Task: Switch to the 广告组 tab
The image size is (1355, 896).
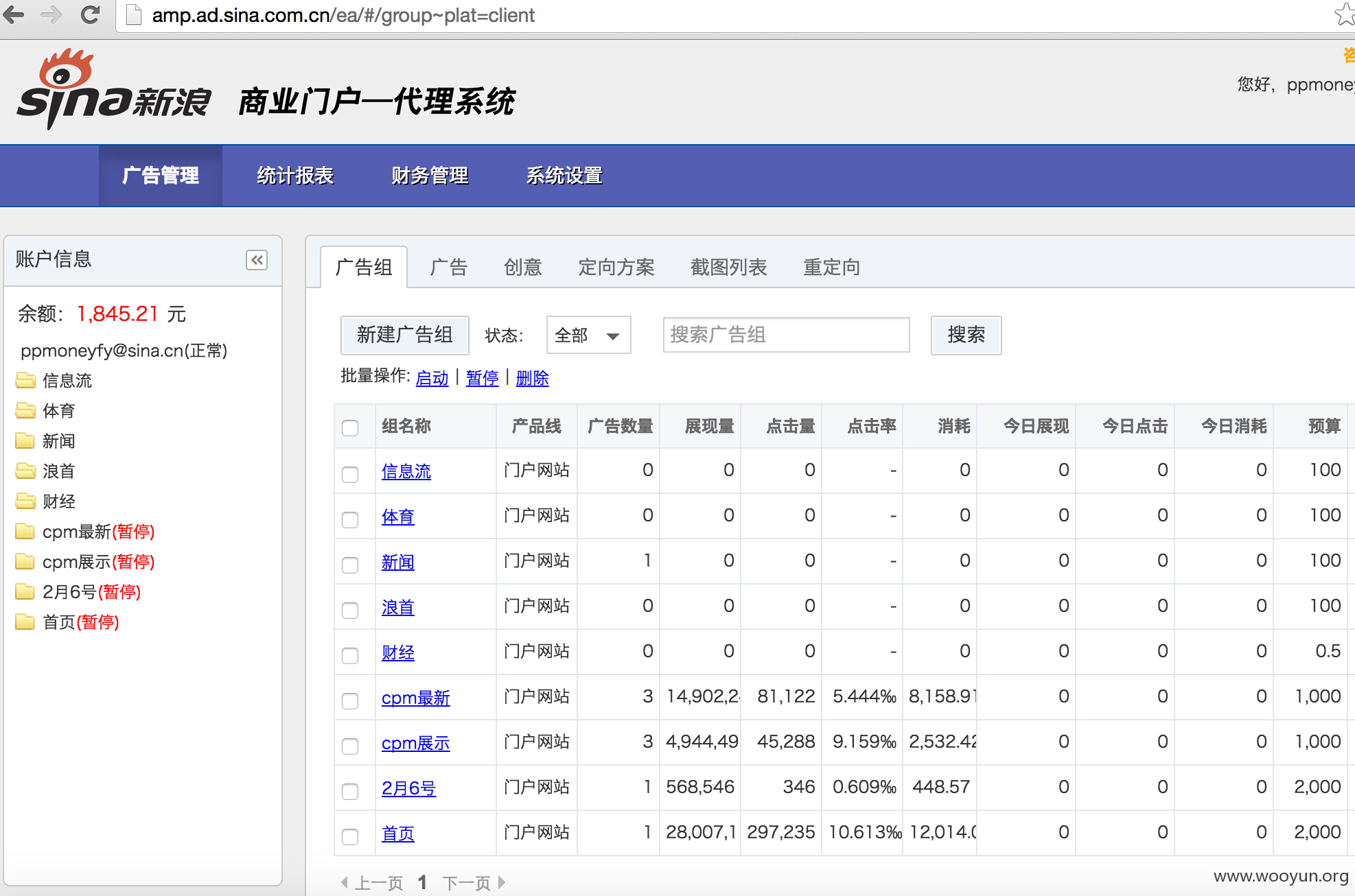Action: [364, 267]
